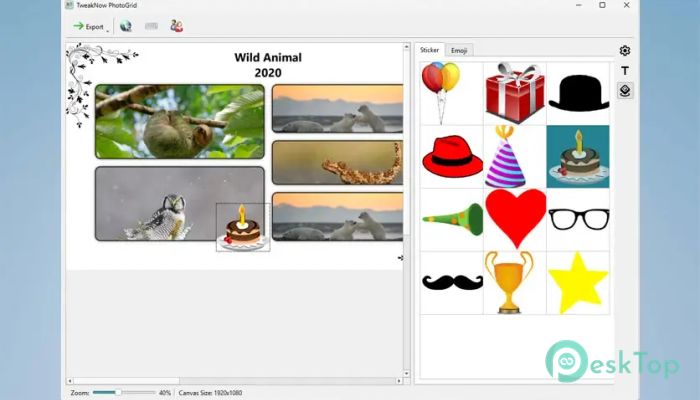Click the horizontal scroll right arrow
700x400 pixels.
tap(399, 381)
